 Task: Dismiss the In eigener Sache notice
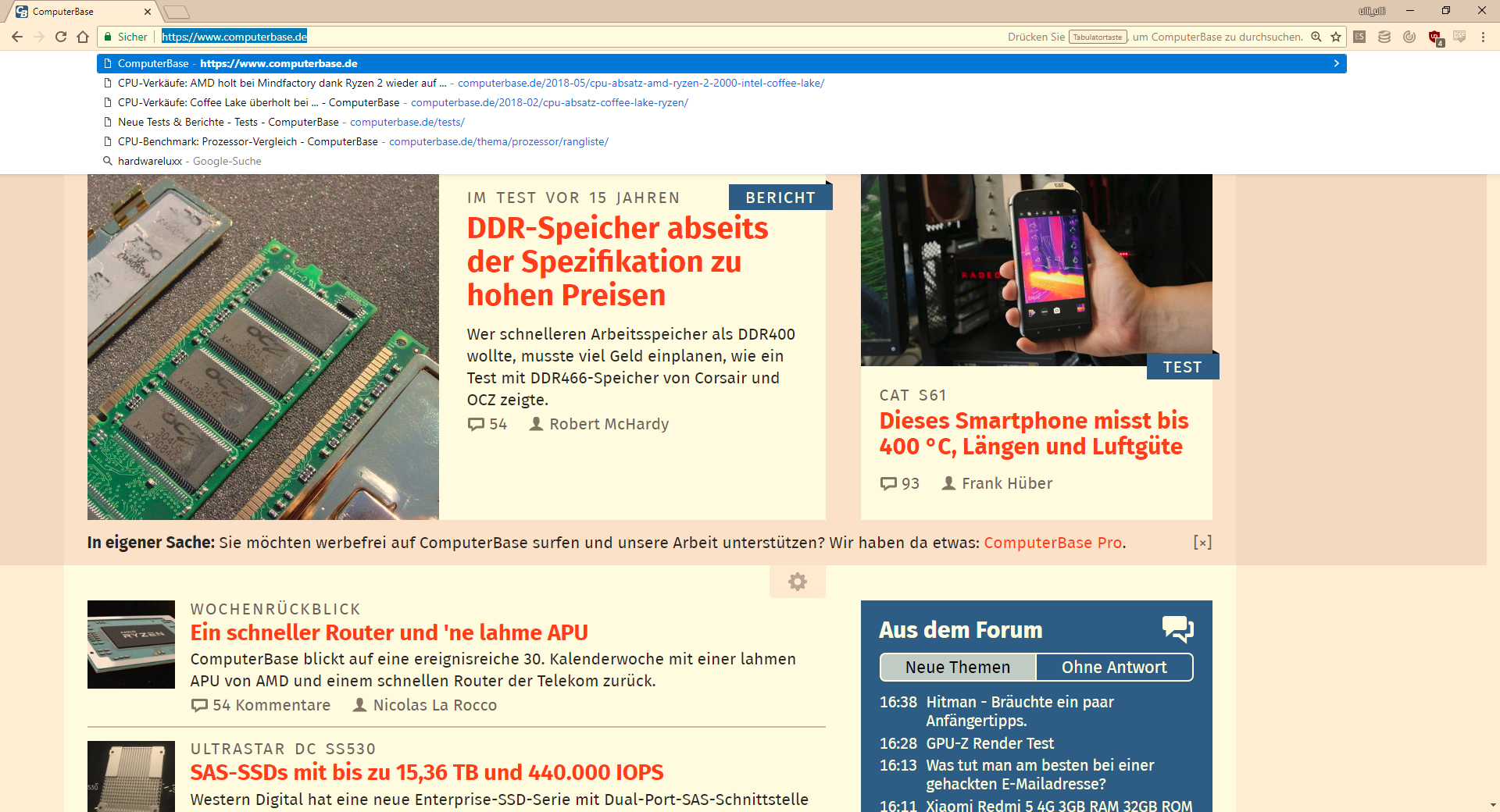coord(1202,543)
